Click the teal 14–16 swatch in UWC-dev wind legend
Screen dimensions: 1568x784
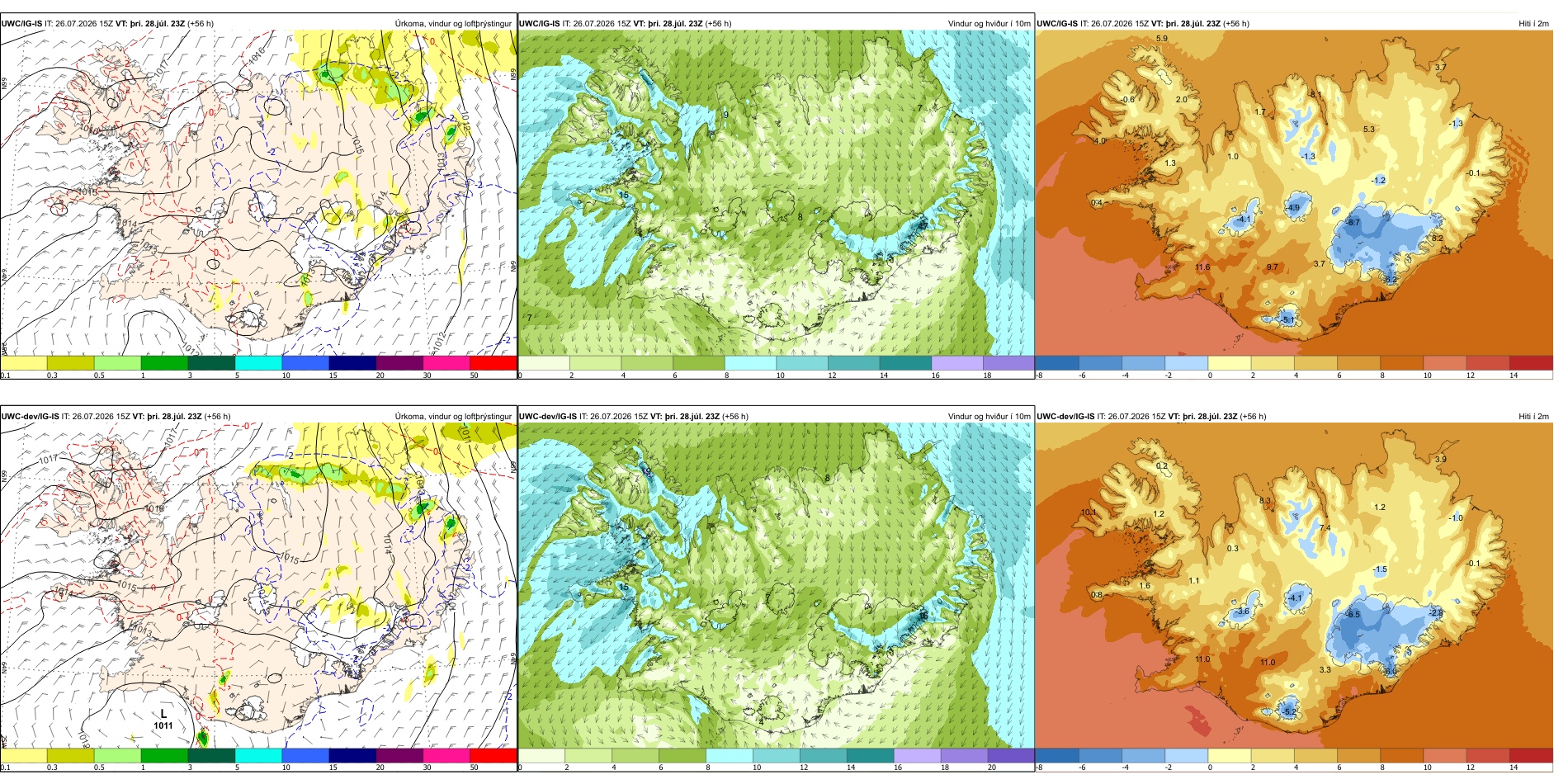point(871,755)
